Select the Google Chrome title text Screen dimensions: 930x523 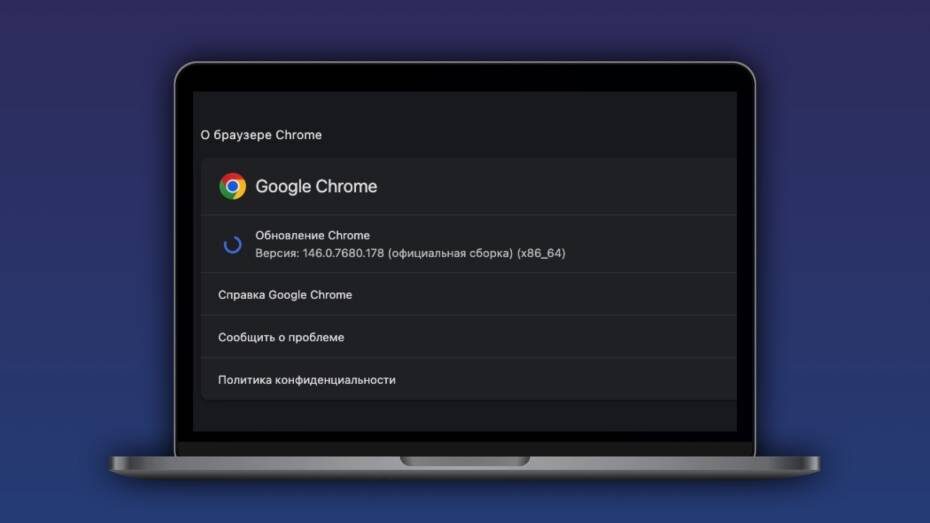coord(316,186)
